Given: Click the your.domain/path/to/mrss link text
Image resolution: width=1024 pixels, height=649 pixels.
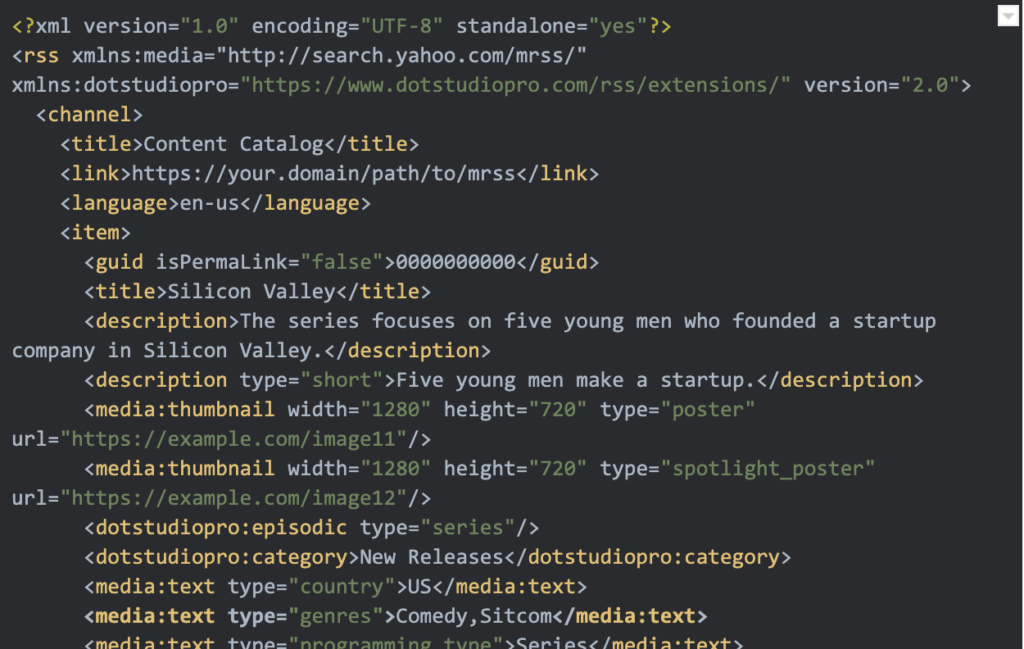Looking at the screenshot, I should click(323, 174).
